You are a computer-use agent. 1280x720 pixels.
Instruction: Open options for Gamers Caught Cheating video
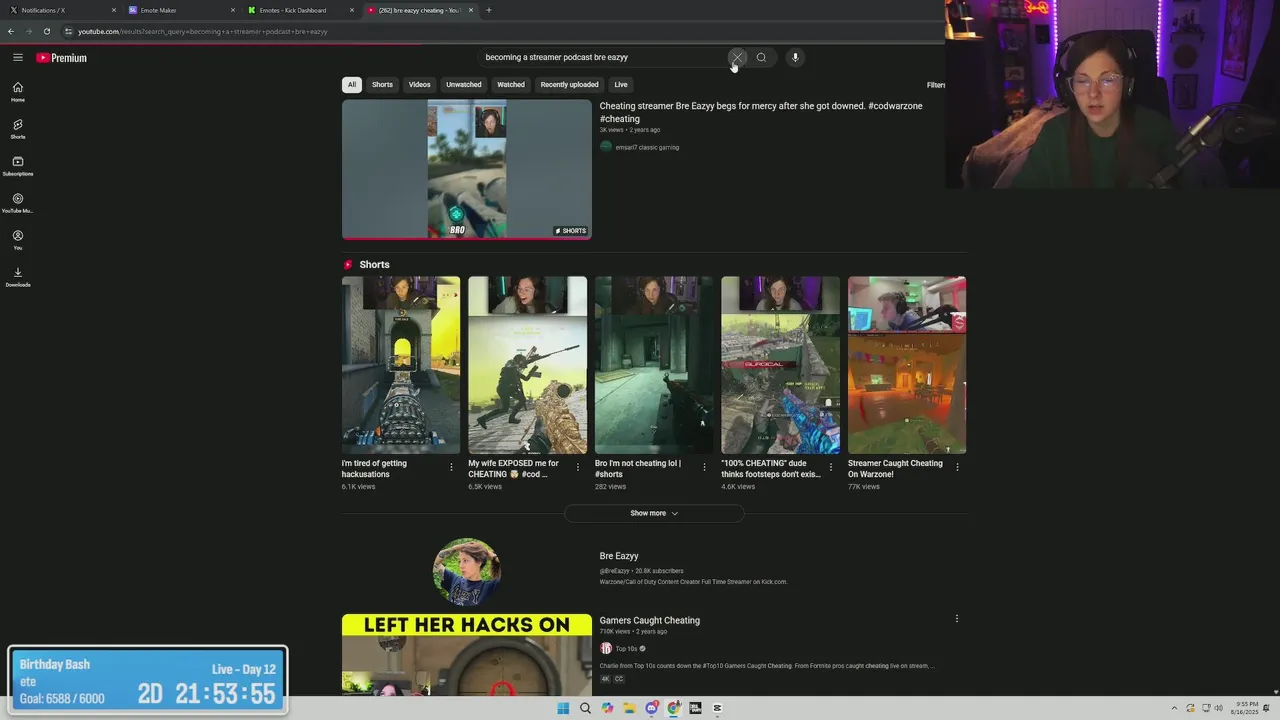(957, 619)
